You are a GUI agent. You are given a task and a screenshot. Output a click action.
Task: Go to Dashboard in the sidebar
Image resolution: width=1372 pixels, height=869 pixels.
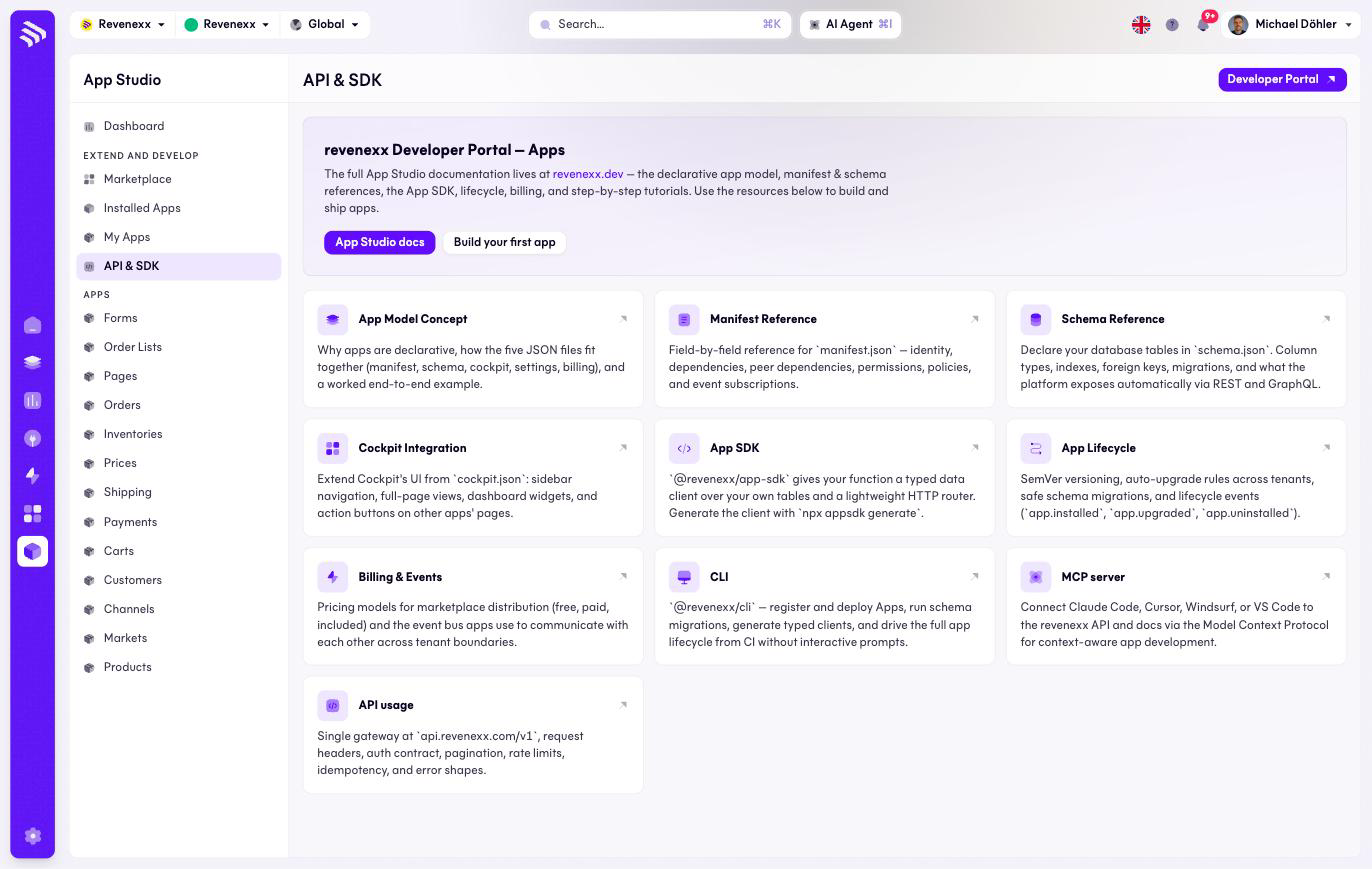pyautogui.click(x=178, y=126)
